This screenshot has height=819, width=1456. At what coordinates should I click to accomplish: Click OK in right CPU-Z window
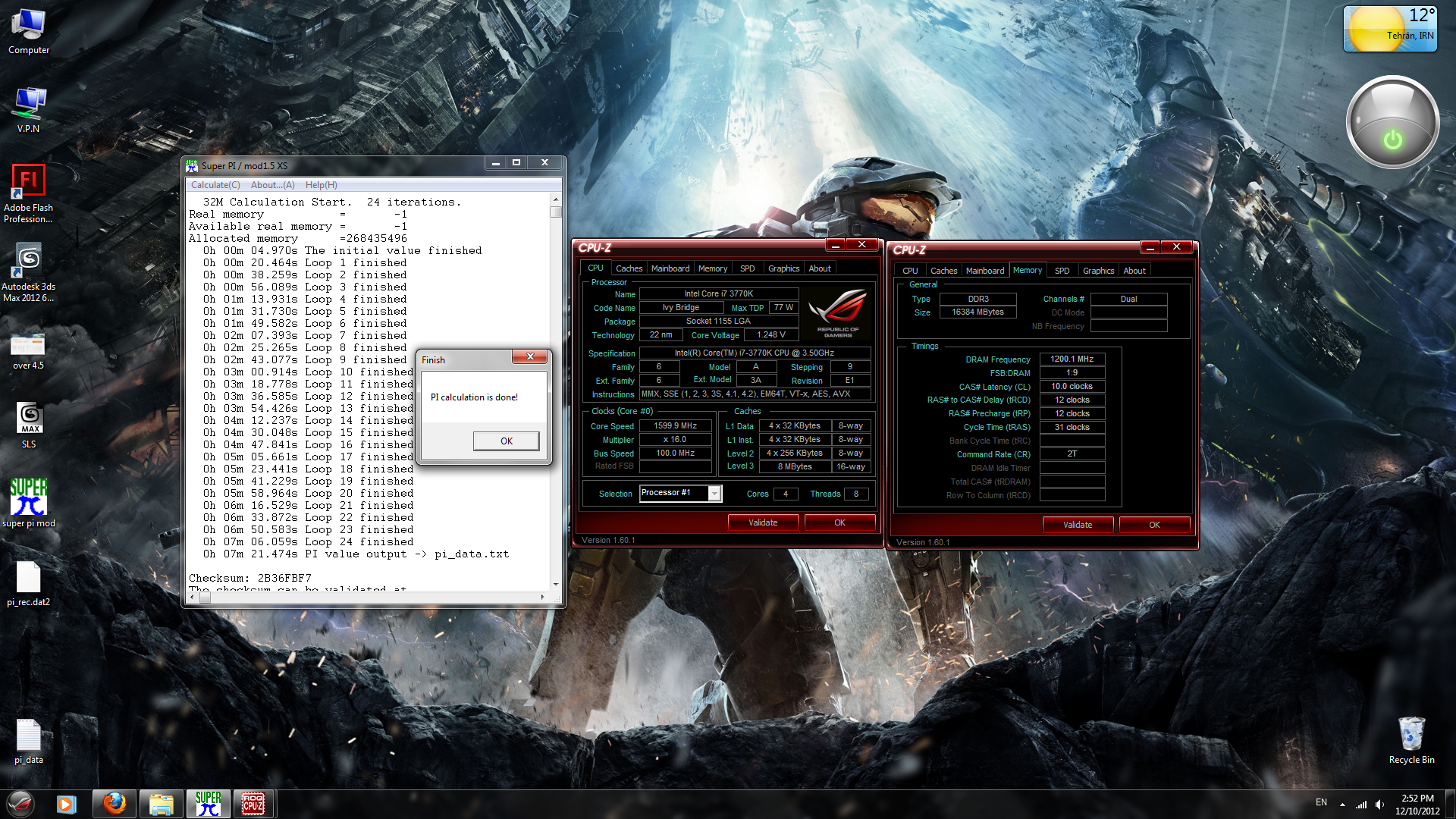(1154, 525)
